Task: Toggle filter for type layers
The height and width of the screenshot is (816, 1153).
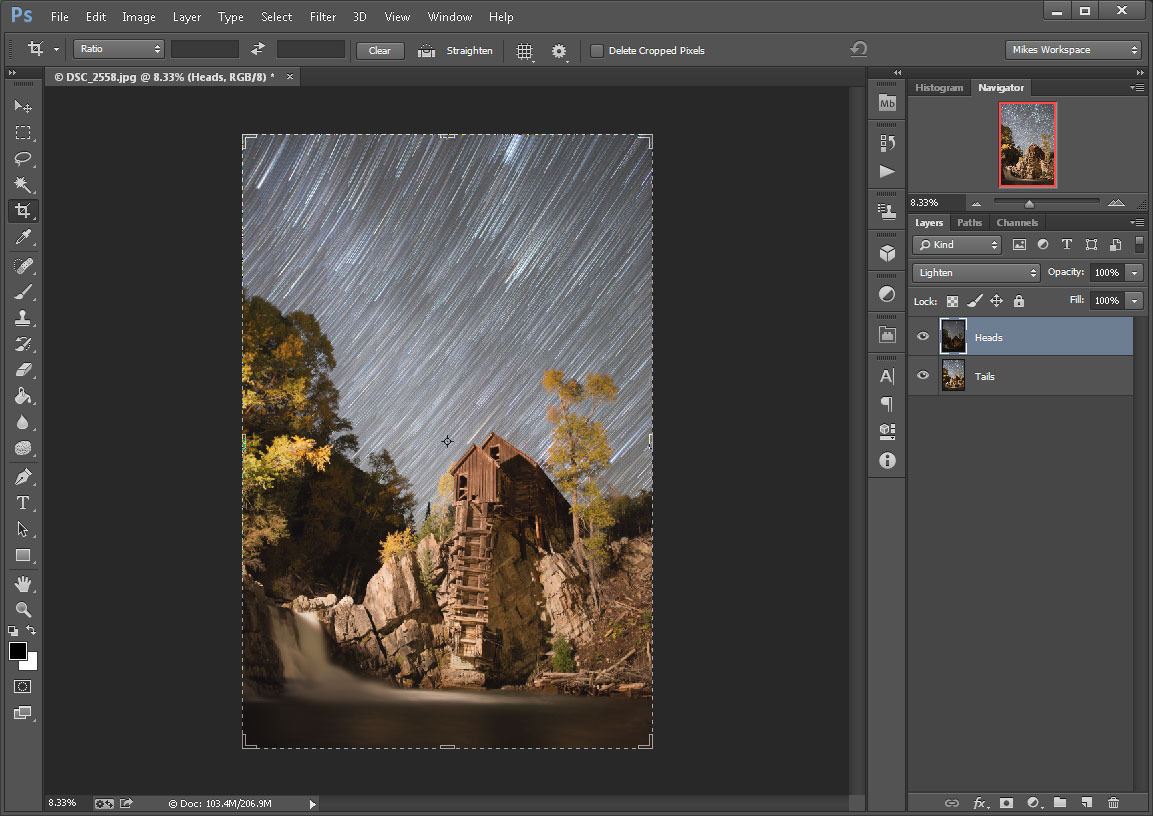Action: click(1067, 245)
